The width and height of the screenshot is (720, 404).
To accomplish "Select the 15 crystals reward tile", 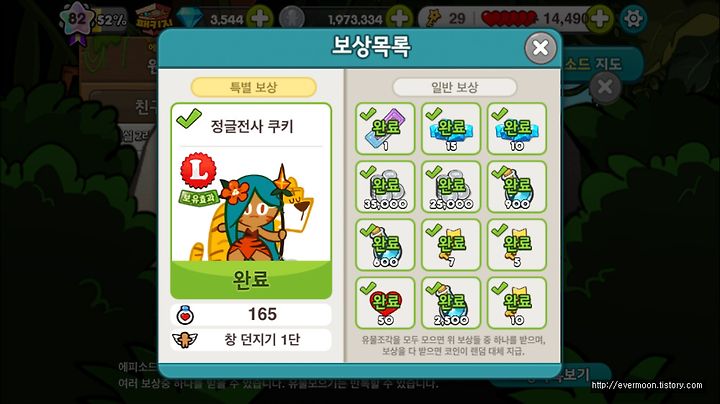I will (x=451, y=128).
